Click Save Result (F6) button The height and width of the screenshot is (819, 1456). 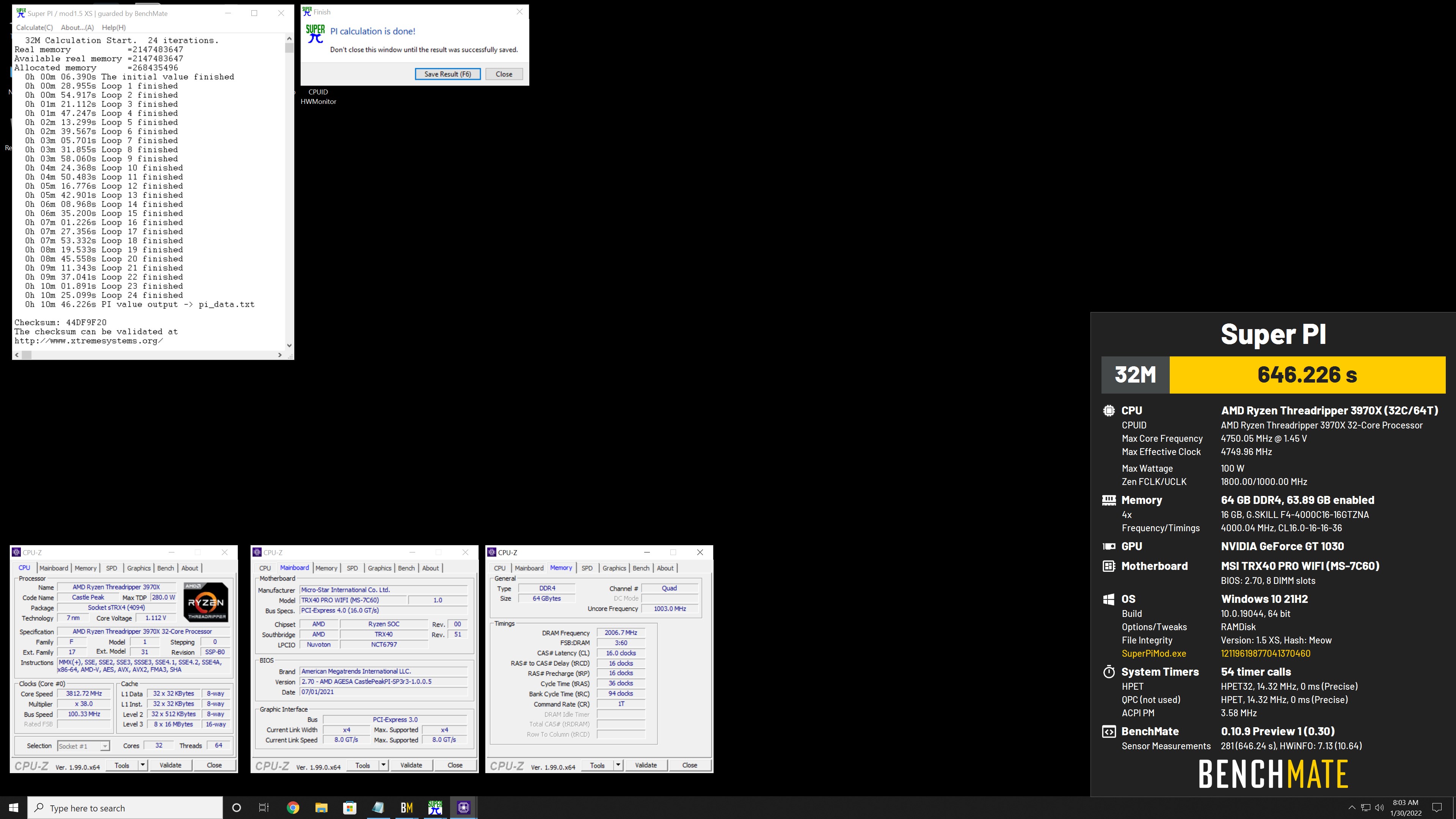448,74
